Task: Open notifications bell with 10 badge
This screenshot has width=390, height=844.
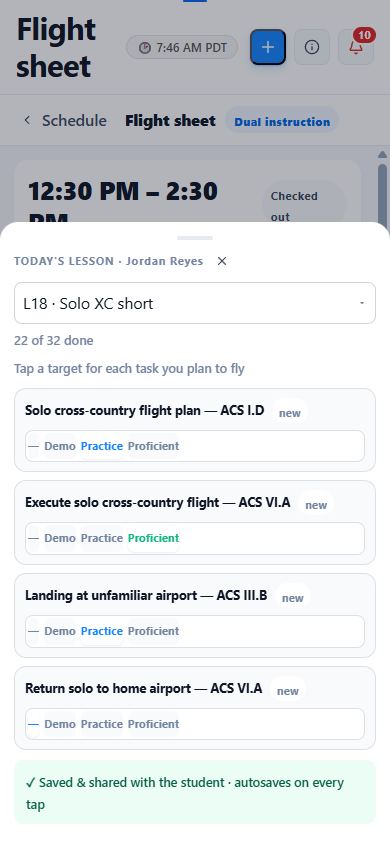Action: pos(356,47)
